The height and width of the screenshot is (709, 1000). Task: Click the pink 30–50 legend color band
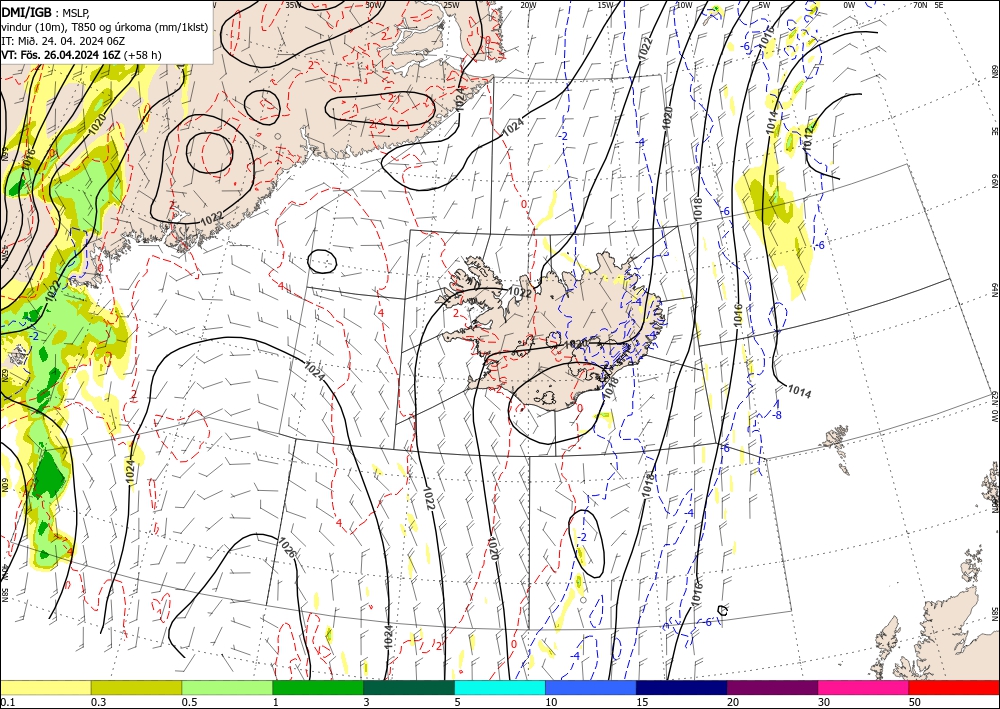coord(864,687)
